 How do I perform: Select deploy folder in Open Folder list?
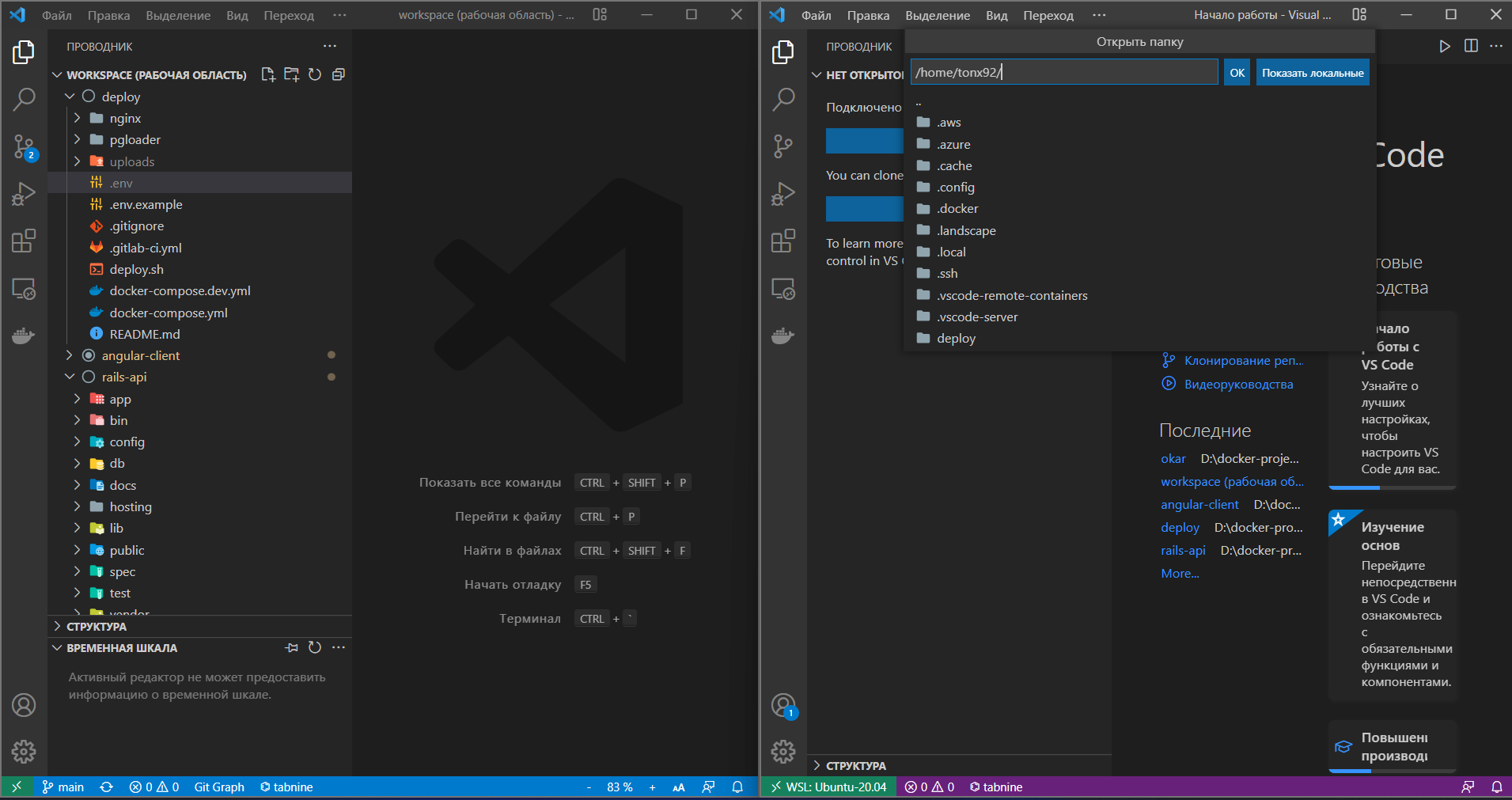click(x=1139, y=338)
